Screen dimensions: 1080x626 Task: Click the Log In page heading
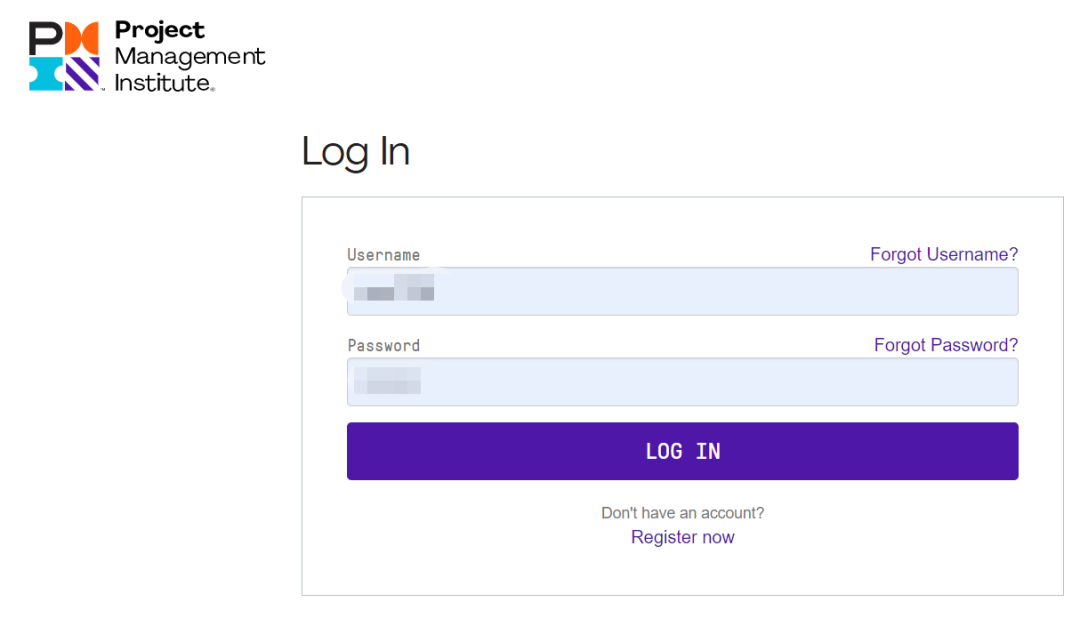[355, 152]
